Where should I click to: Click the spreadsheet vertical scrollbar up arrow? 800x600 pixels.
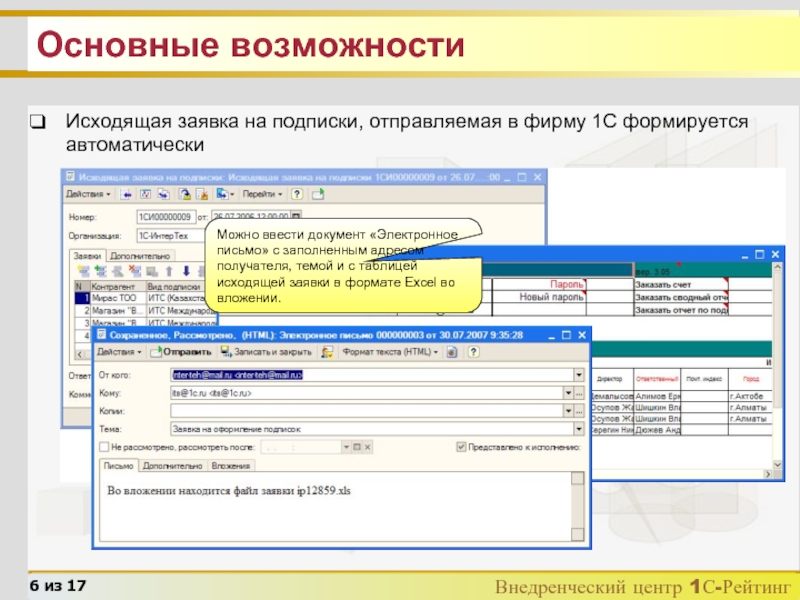(x=777, y=267)
